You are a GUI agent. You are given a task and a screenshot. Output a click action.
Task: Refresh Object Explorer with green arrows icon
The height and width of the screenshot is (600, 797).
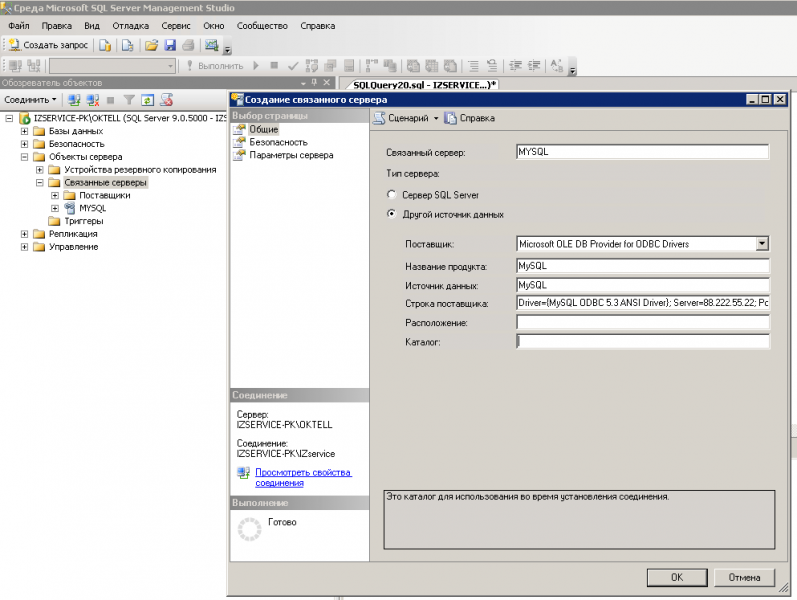(x=147, y=100)
